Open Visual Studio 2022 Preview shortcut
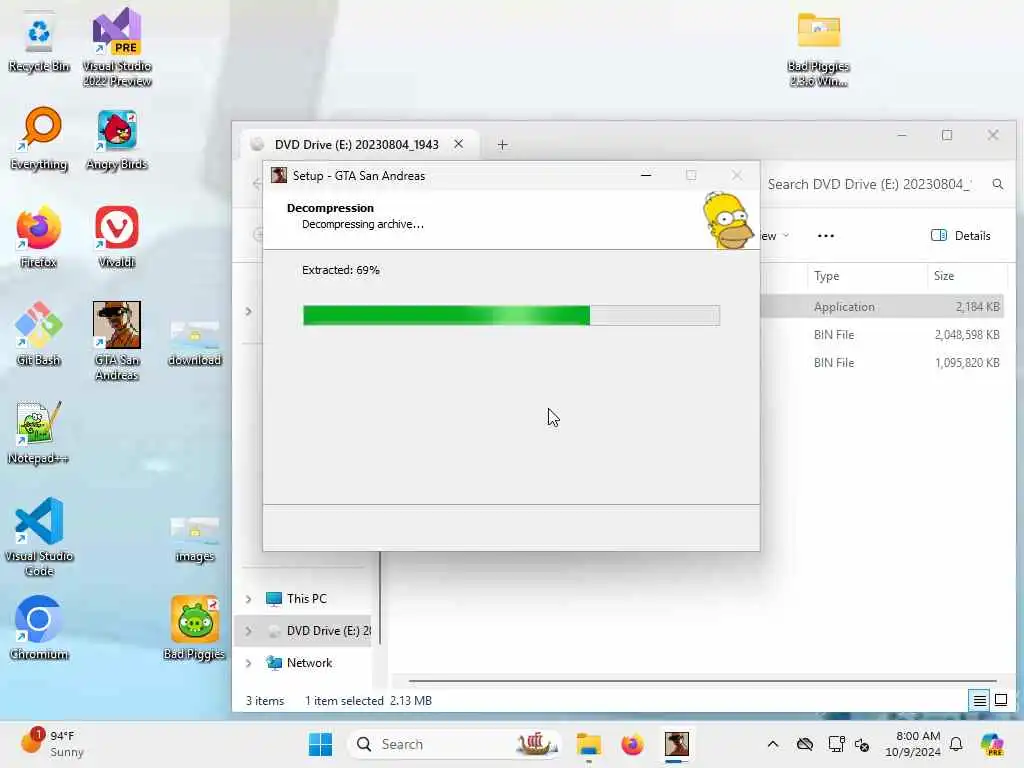This screenshot has width=1024, height=768. (117, 47)
